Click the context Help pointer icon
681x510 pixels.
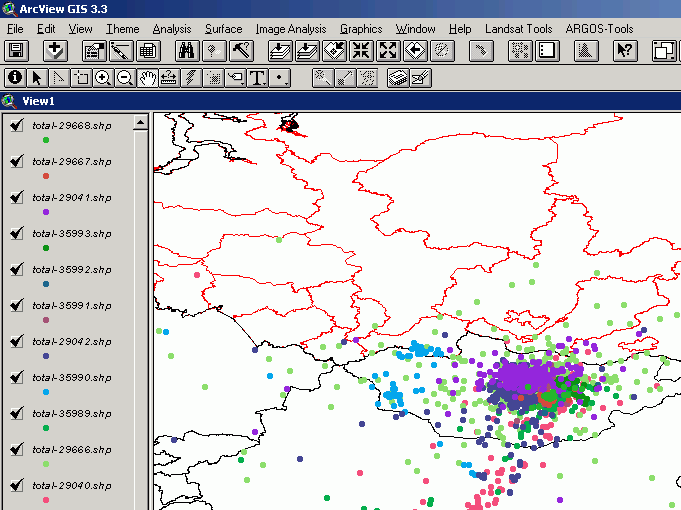tap(623, 51)
